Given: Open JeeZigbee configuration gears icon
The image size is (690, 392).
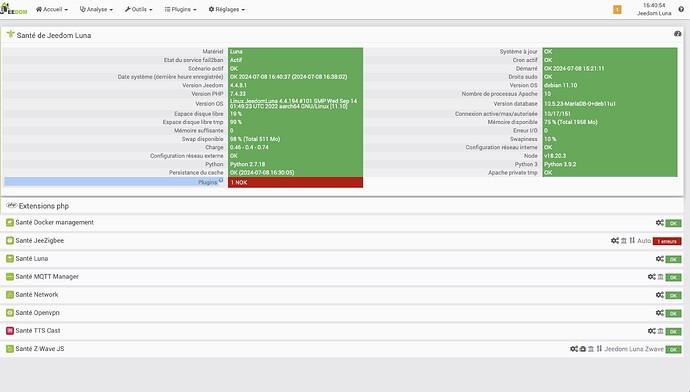Looking at the screenshot, I should (x=615, y=241).
